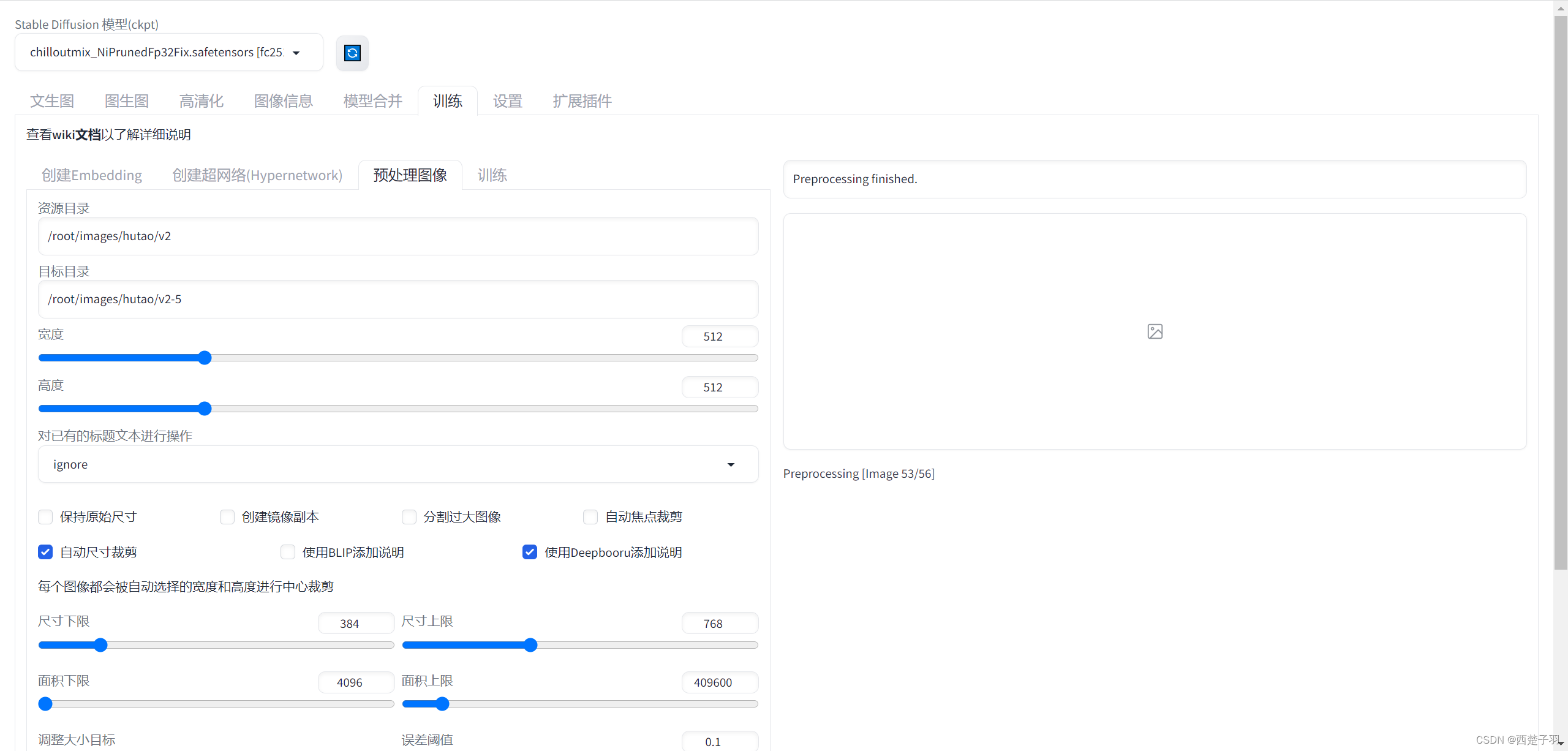The height and width of the screenshot is (751, 1568).
Task: Click the 尺寸上限 value box showing 768
Action: pos(720,624)
